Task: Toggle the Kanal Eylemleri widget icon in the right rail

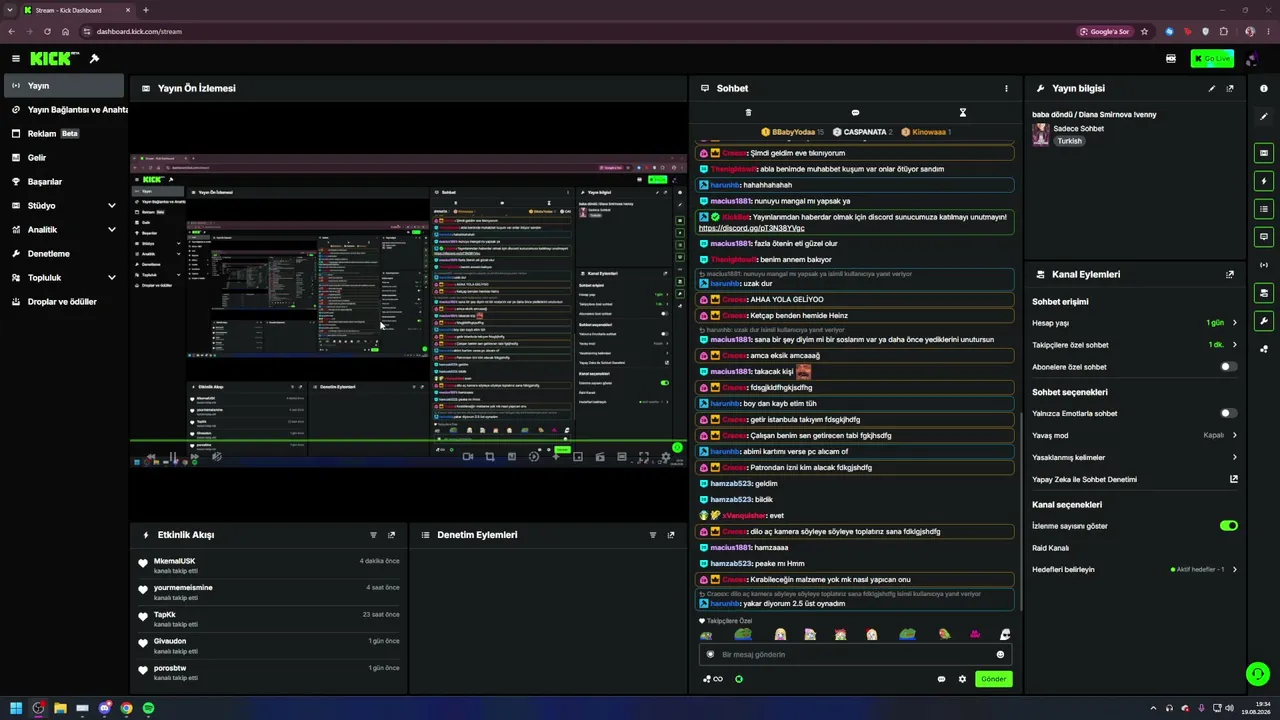Action: pos(1264,293)
